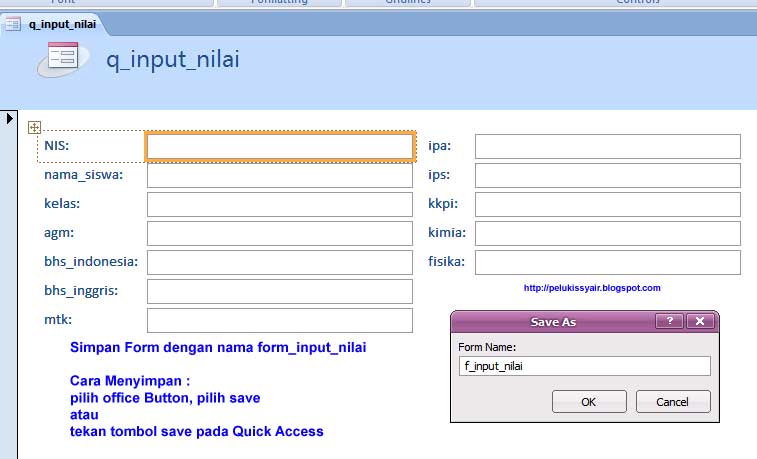Select the bhs_inggris label
The image size is (757, 459).
click(x=81, y=291)
